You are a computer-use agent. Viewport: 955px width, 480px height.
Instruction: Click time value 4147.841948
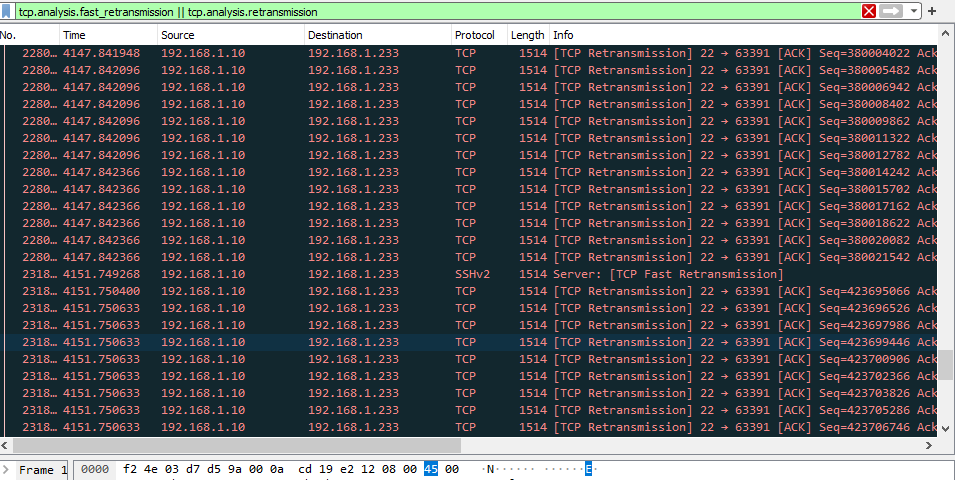tap(101, 53)
